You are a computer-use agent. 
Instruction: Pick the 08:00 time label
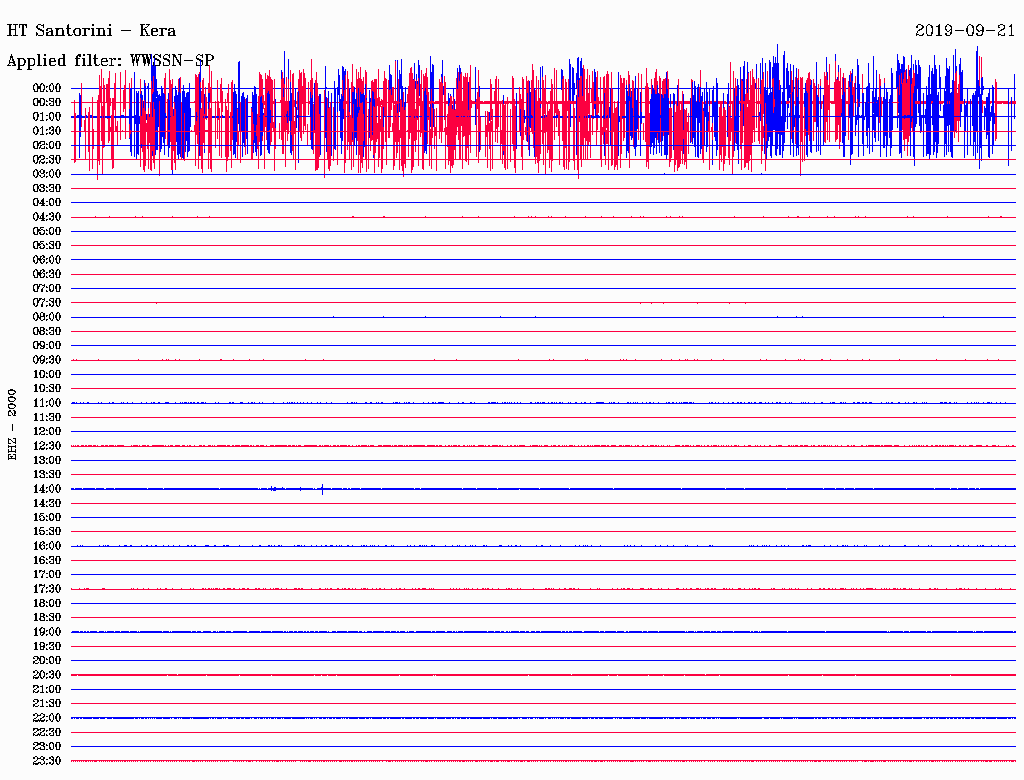(48, 317)
